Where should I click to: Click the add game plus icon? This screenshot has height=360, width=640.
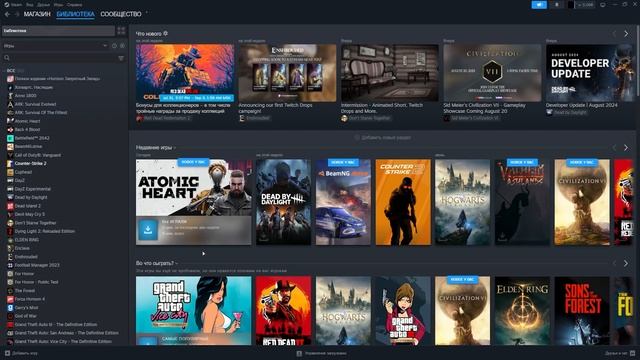pos(7,353)
